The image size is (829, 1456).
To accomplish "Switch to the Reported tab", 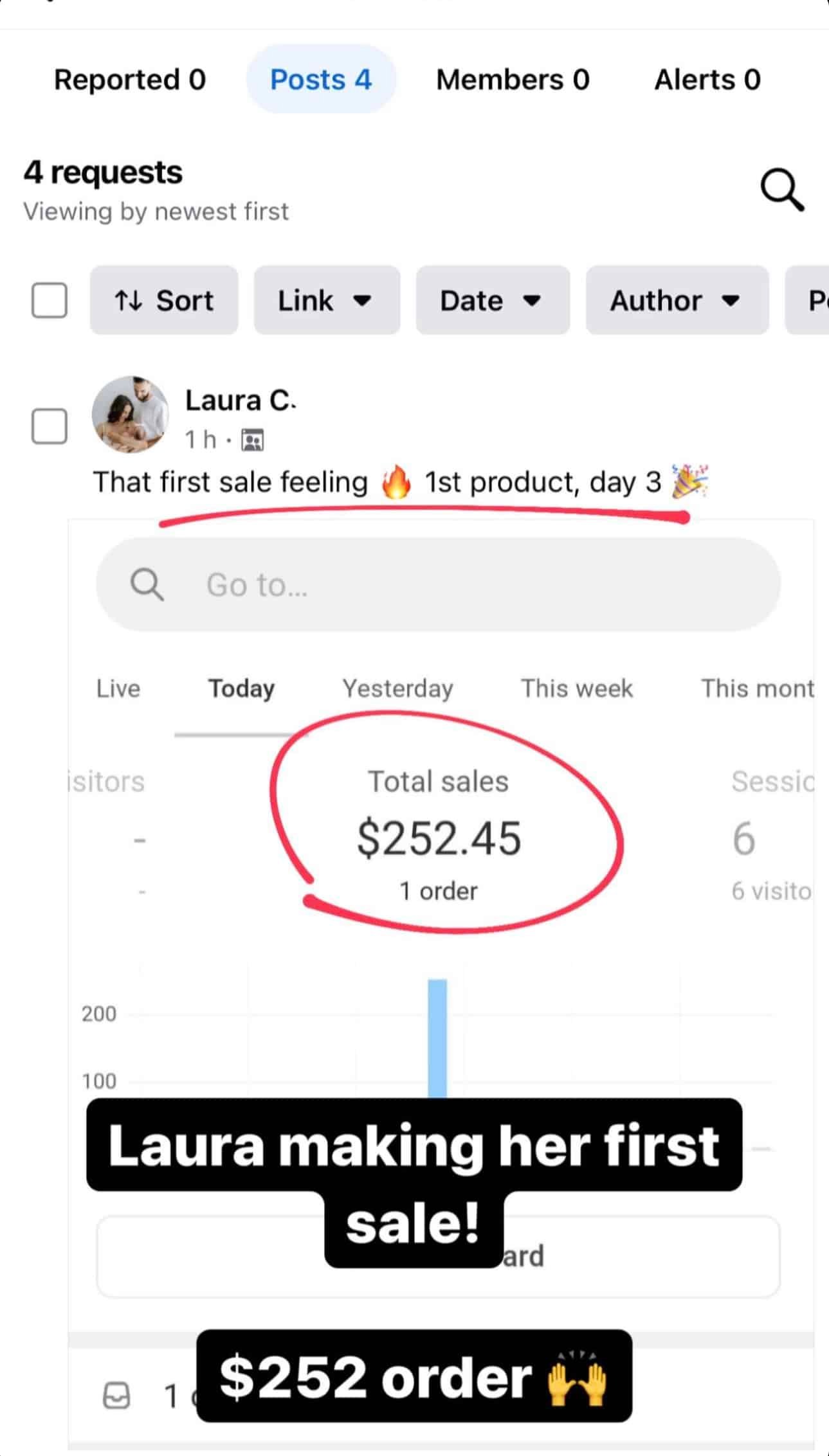I will pos(130,80).
